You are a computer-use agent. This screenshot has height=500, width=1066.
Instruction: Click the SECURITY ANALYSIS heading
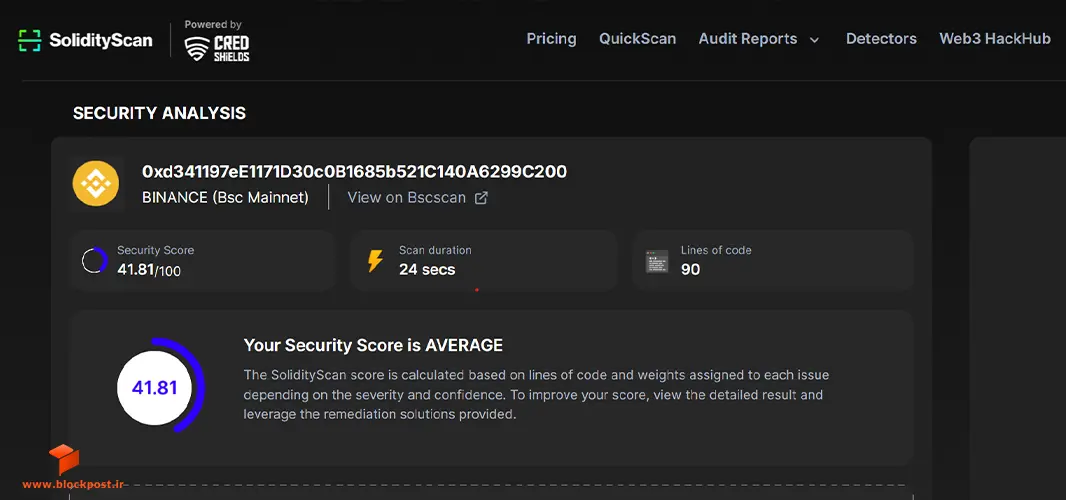[159, 114]
